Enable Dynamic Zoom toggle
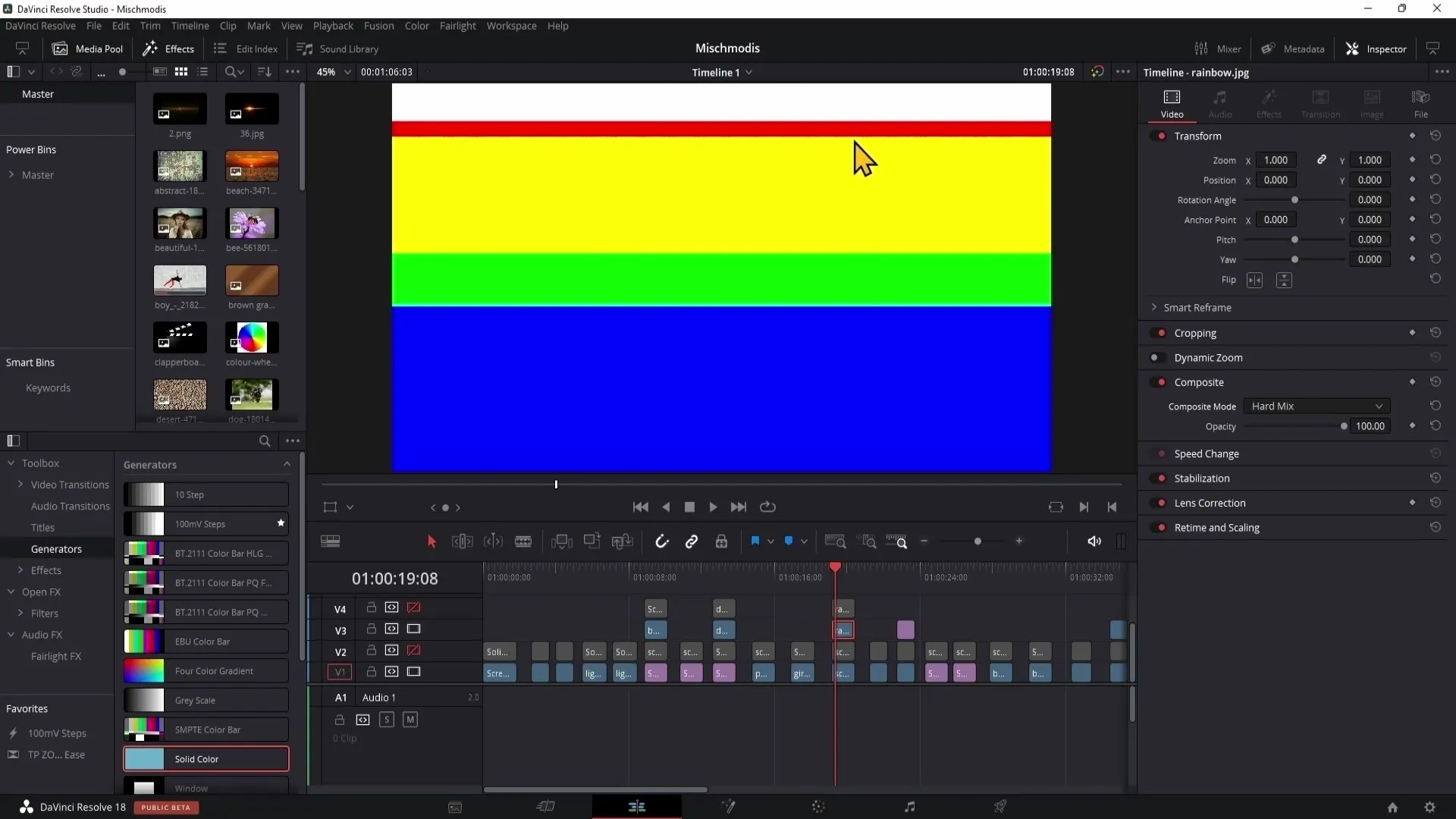Viewport: 1456px width, 819px height. [1157, 358]
